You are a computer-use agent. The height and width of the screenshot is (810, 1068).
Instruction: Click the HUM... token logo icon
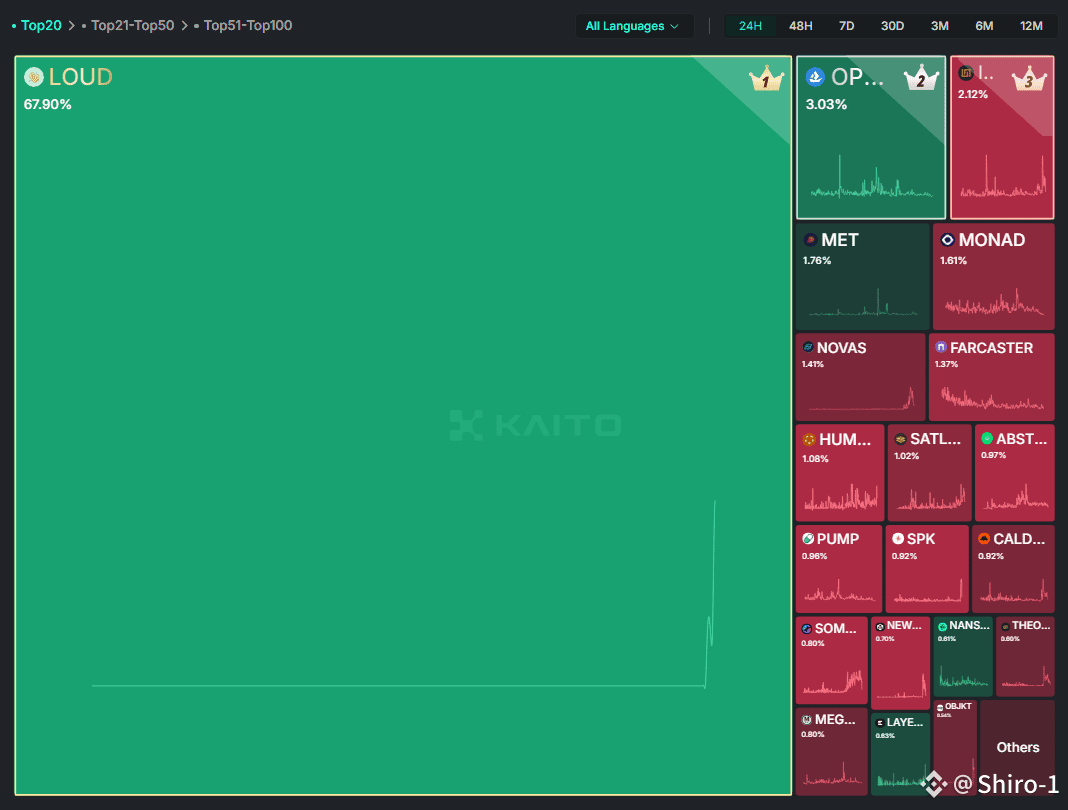(809, 439)
